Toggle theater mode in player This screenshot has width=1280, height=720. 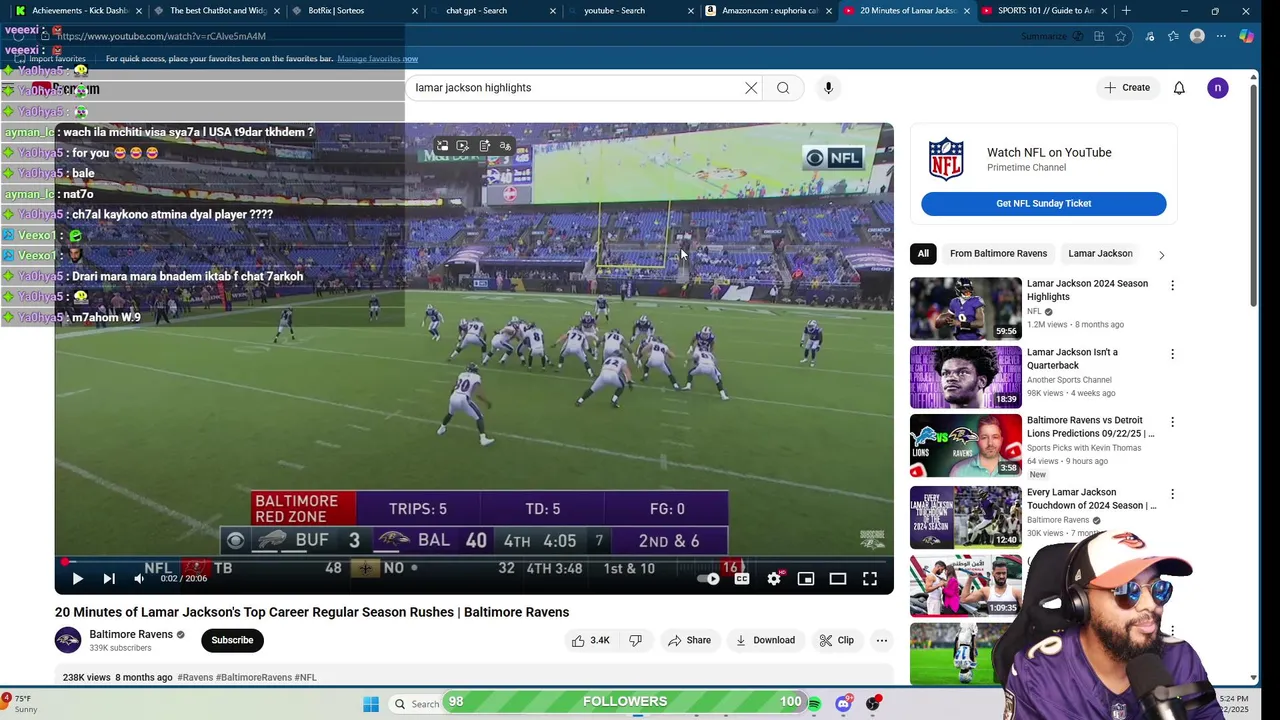click(838, 578)
